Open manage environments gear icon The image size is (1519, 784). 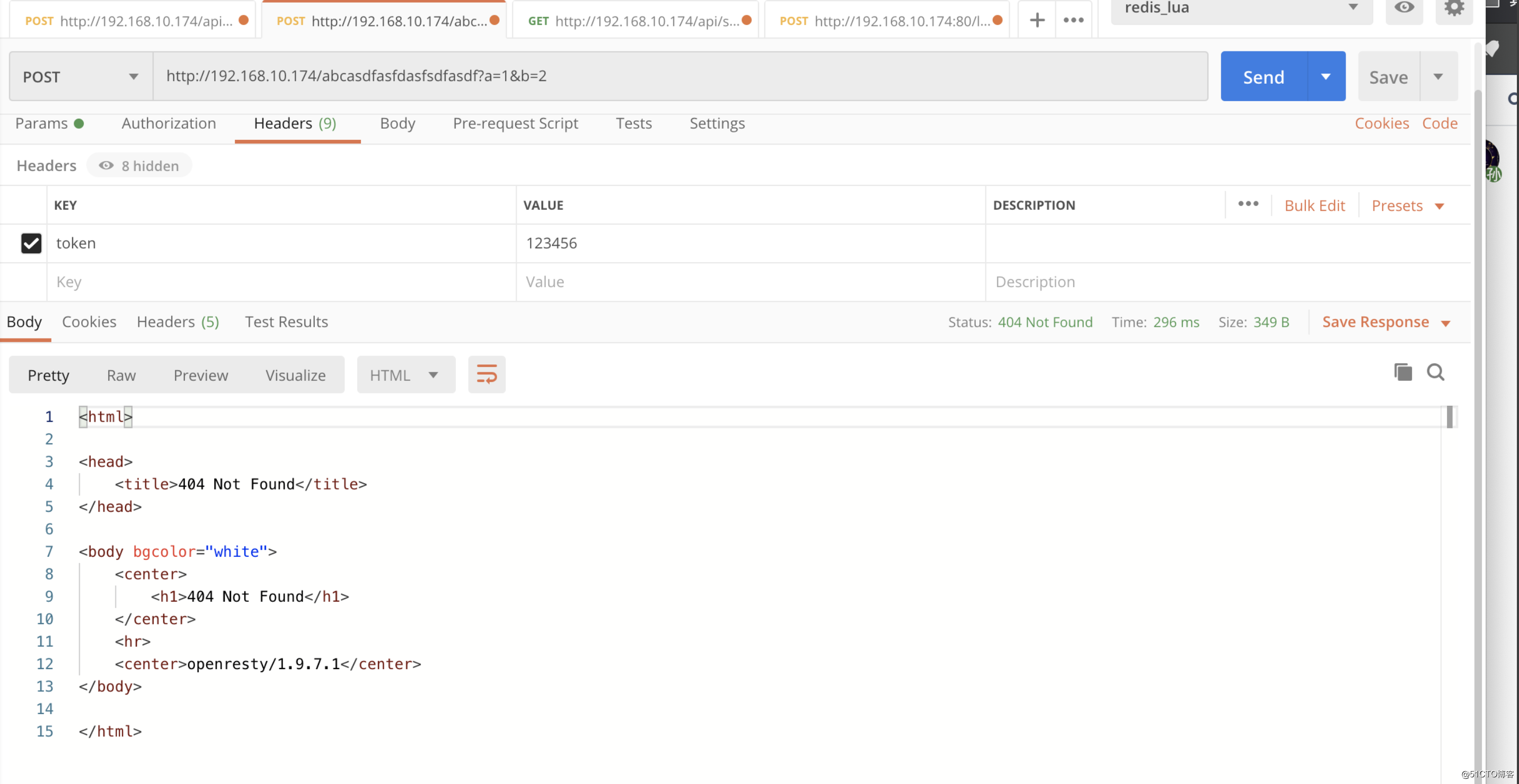[x=1454, y=8]
